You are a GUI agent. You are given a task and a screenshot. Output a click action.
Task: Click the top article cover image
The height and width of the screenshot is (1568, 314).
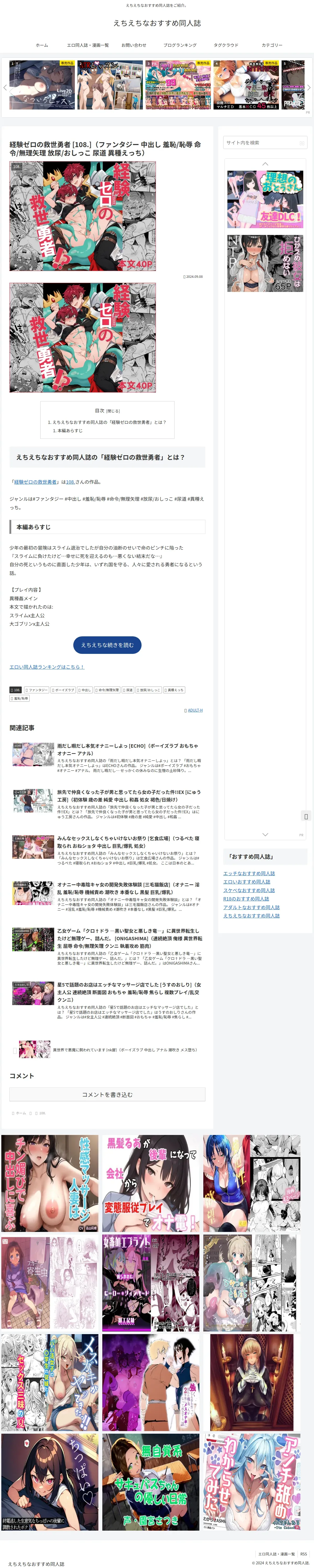(82, 216)
